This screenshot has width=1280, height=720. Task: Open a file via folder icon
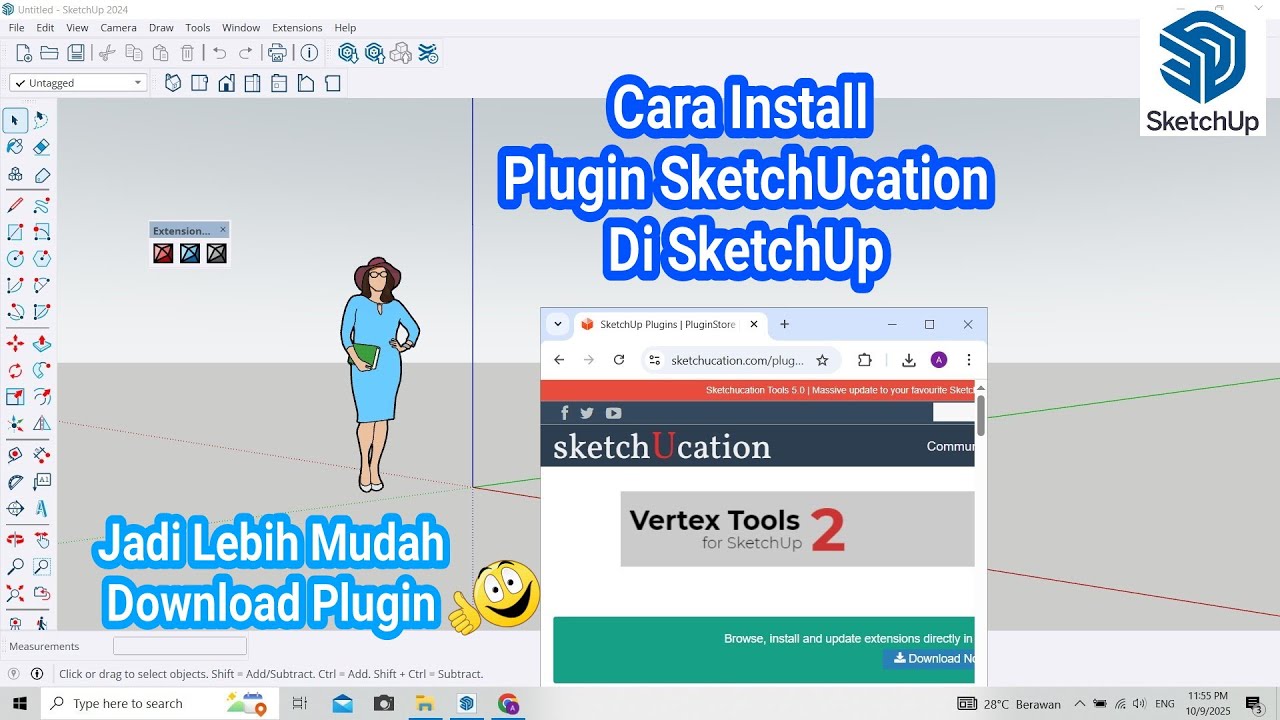coord(48,53)
